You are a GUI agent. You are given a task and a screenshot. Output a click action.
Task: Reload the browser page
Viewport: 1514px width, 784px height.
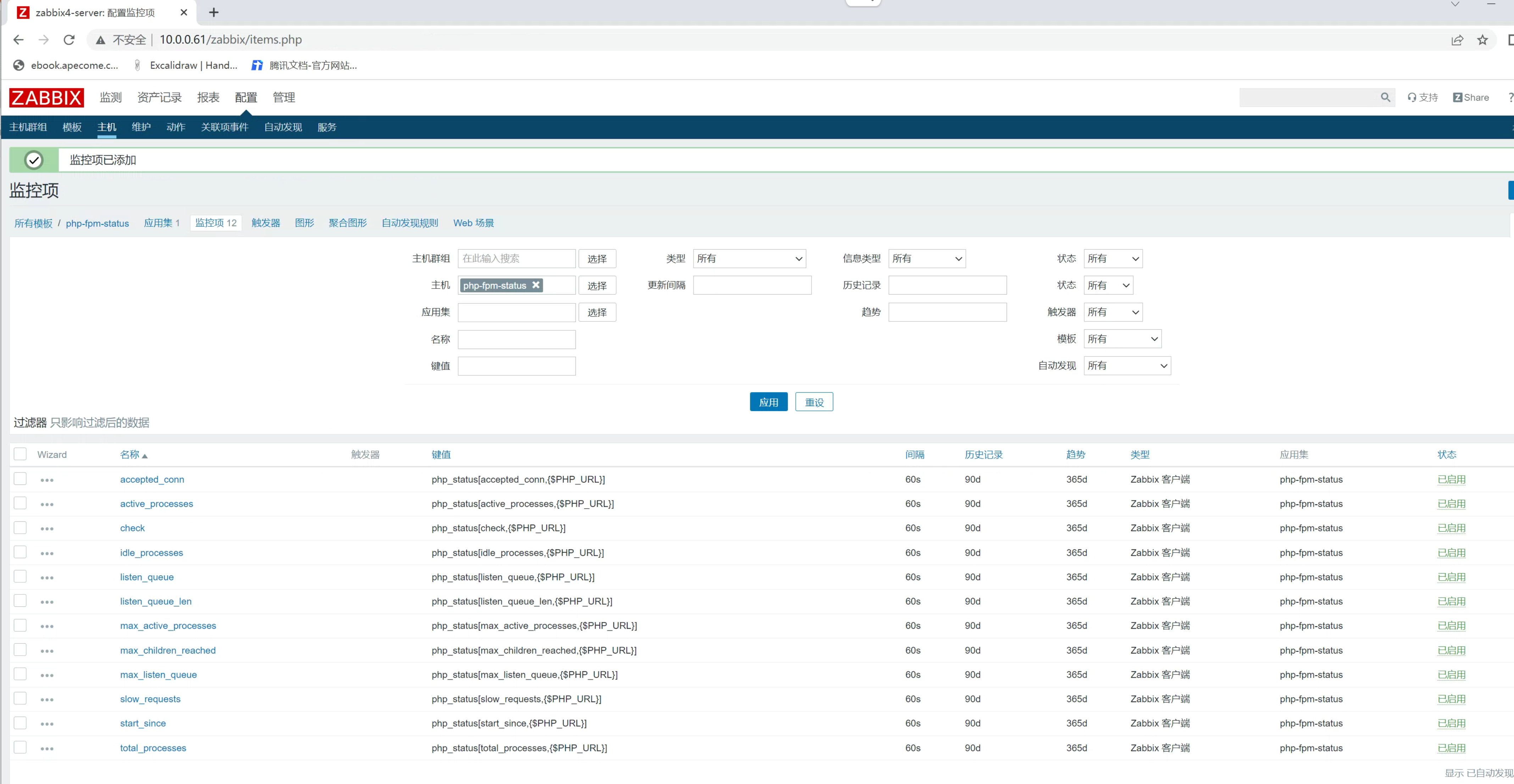(69, 40)
